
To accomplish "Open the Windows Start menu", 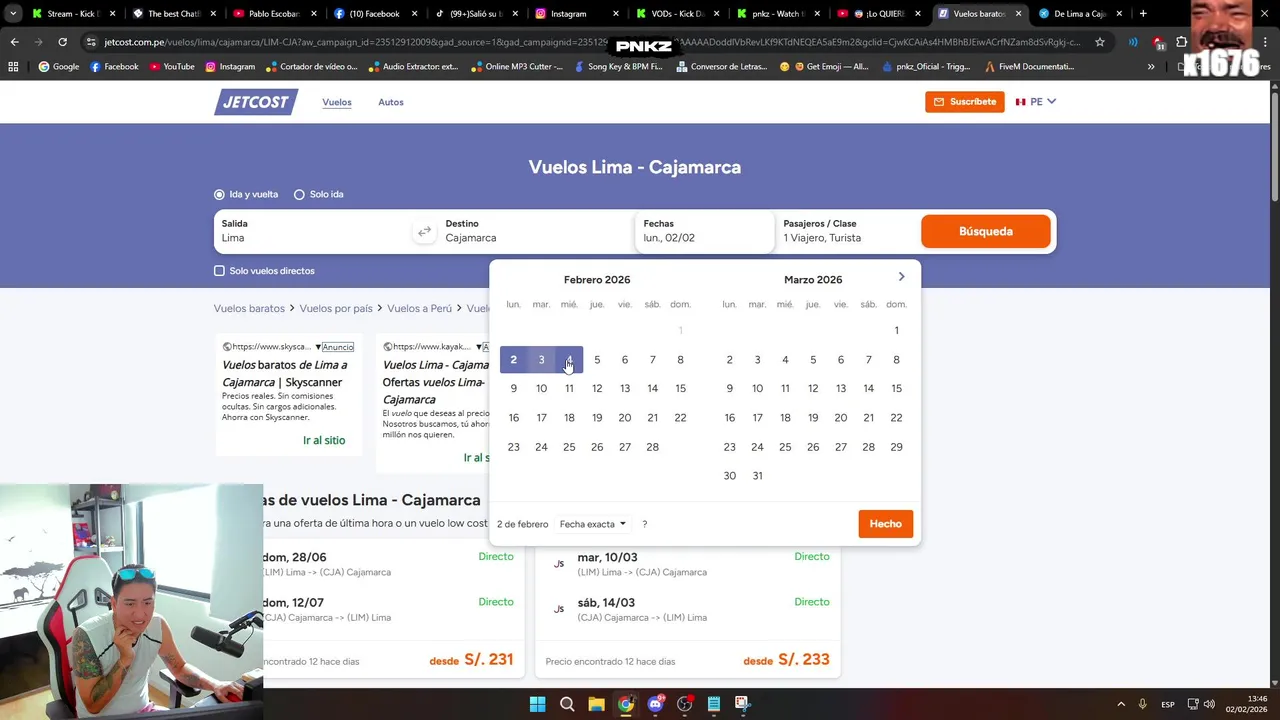I will [538, 704].
